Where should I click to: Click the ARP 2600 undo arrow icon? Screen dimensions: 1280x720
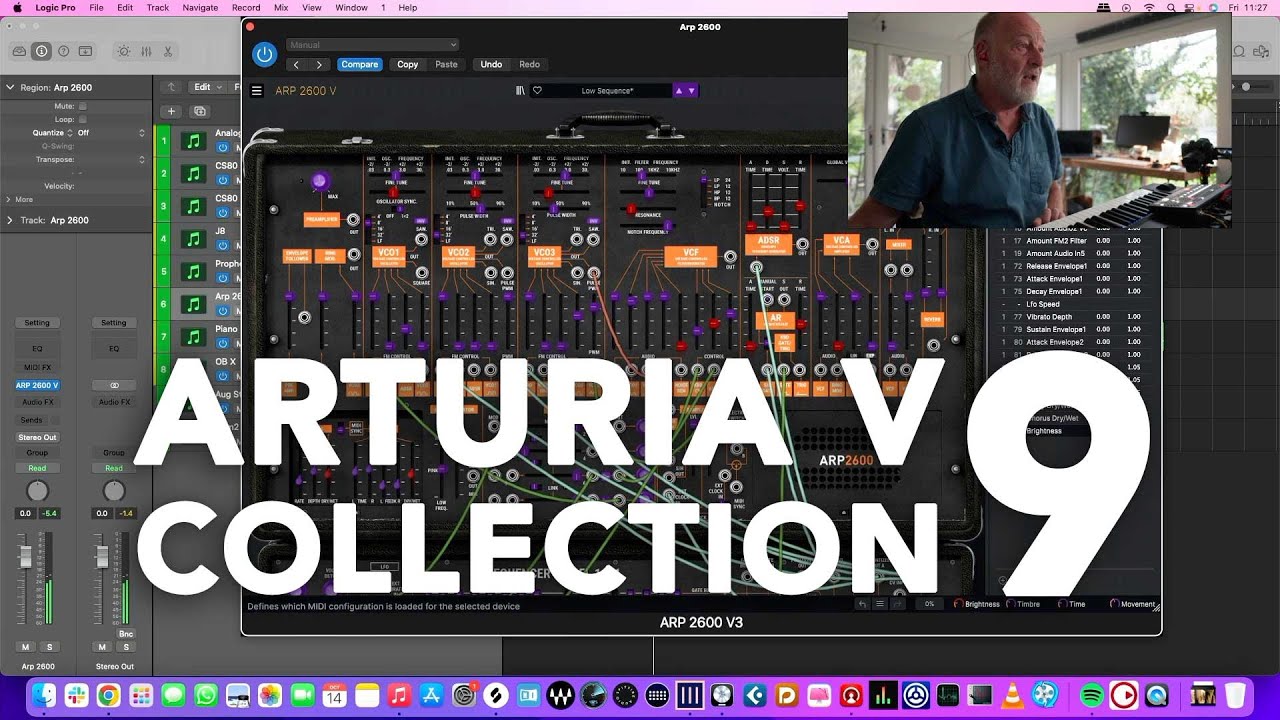click(x=862, y=604)
